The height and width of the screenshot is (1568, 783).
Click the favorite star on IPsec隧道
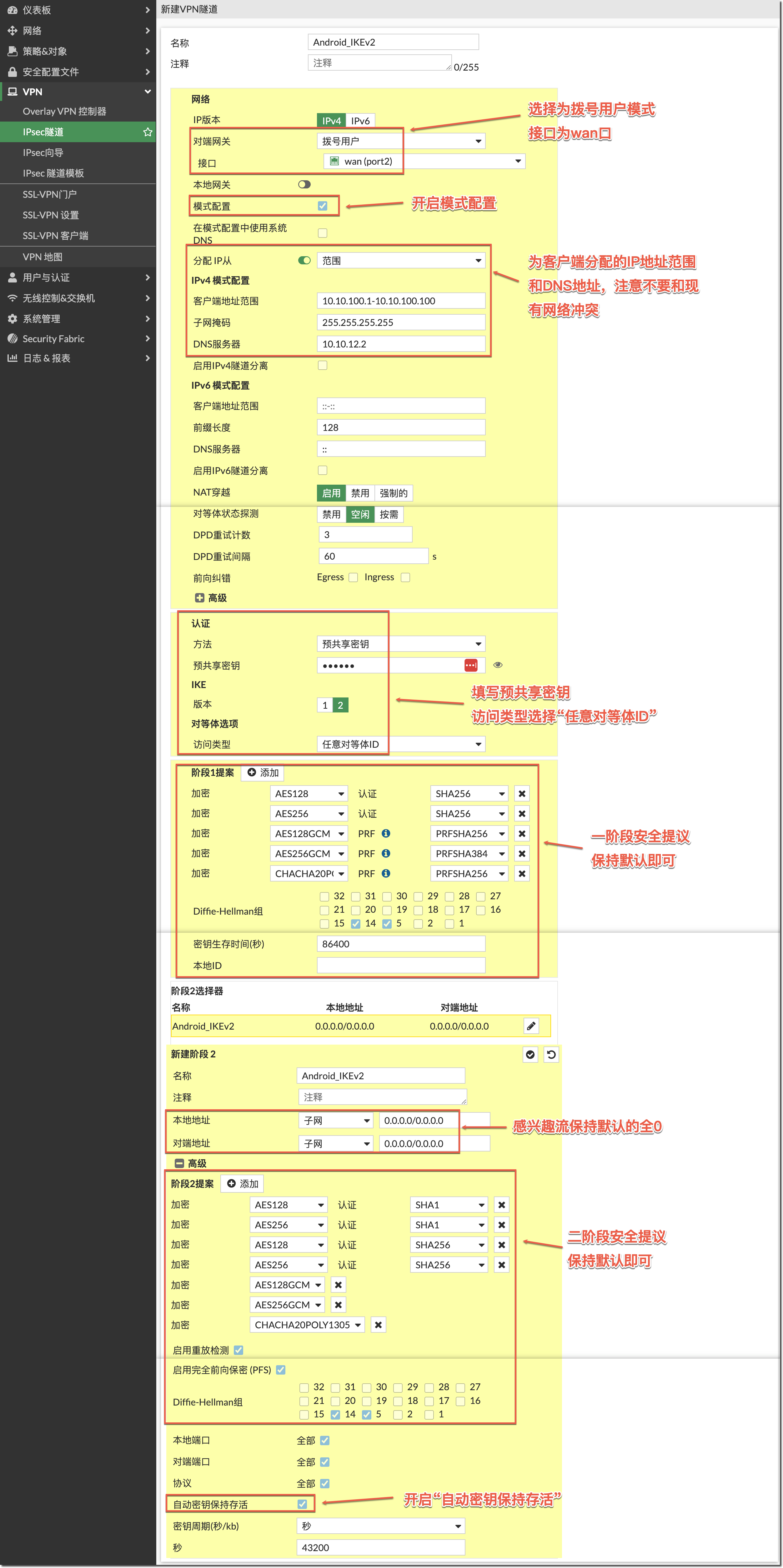point(147,132)
